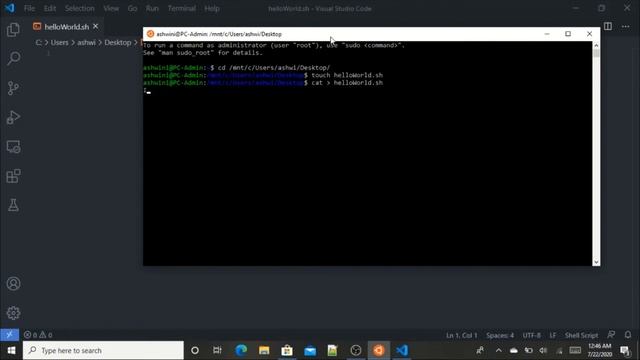Open the notifications bell in status bar

(628, 335)
